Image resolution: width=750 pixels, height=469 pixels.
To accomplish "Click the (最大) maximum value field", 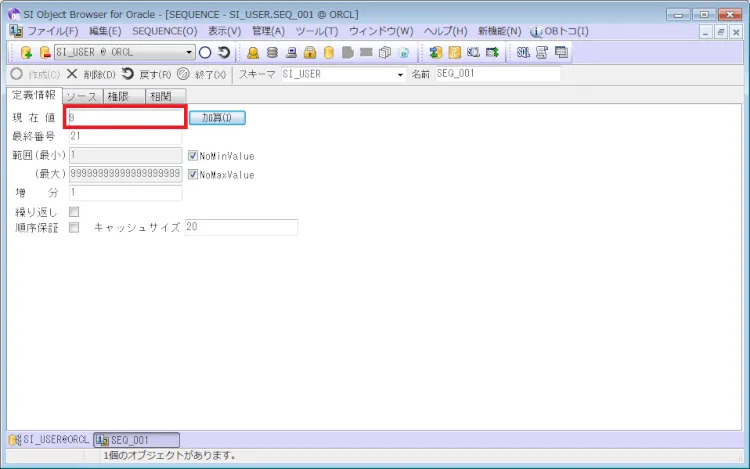I will [x=125, y=174].
